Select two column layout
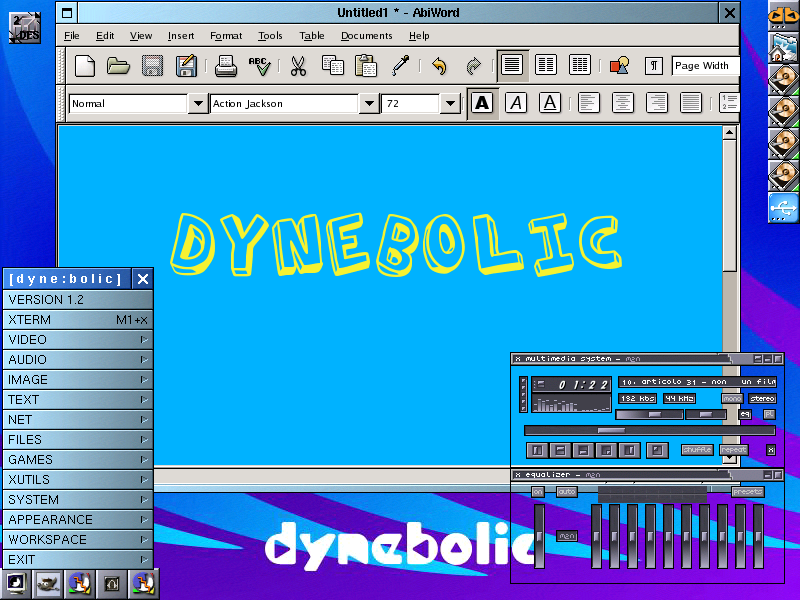Image resolution: width=800 pixels, height=600 pixels. (546, 65)
